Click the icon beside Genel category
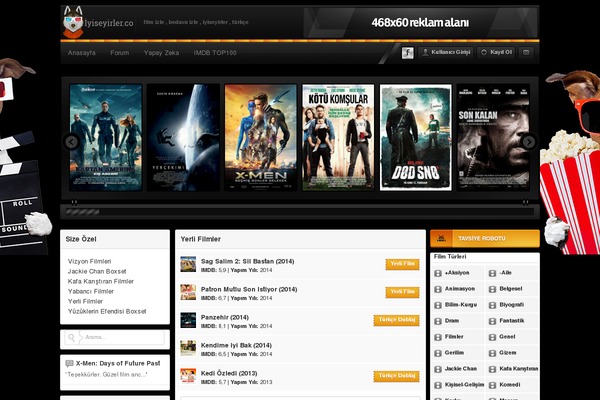 pyautogui.click(x=492, y=338)
